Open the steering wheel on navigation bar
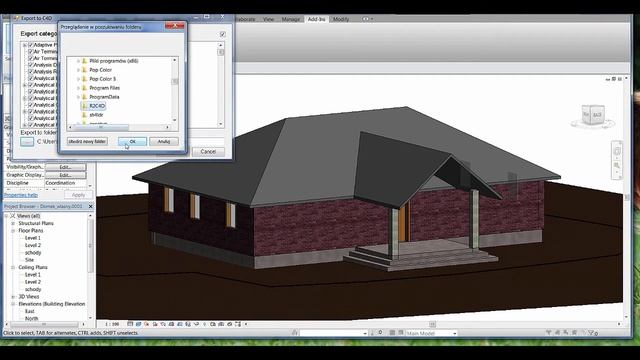Screen dimensions: 640x360 pos(617,151)
